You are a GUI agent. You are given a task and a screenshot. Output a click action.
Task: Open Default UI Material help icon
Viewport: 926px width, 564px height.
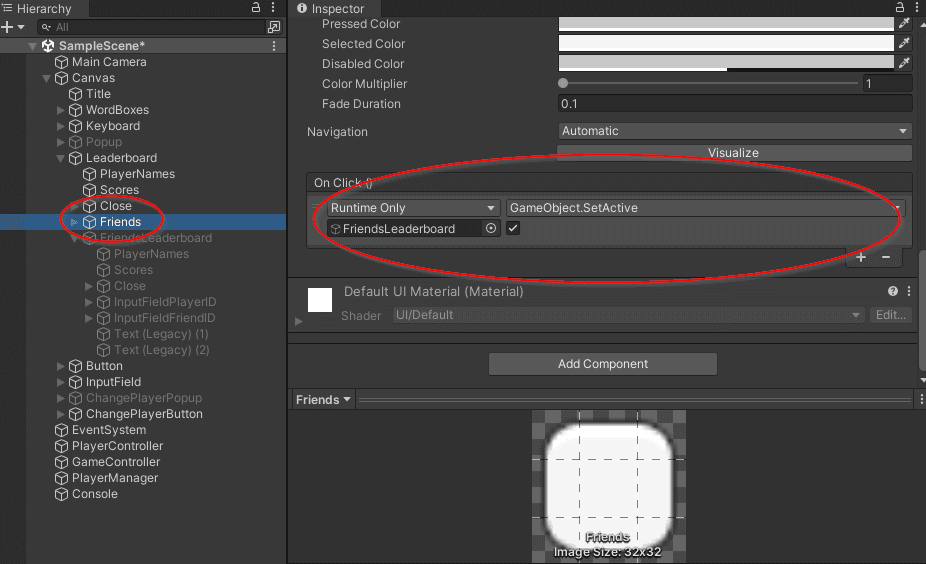coord(893,291)
